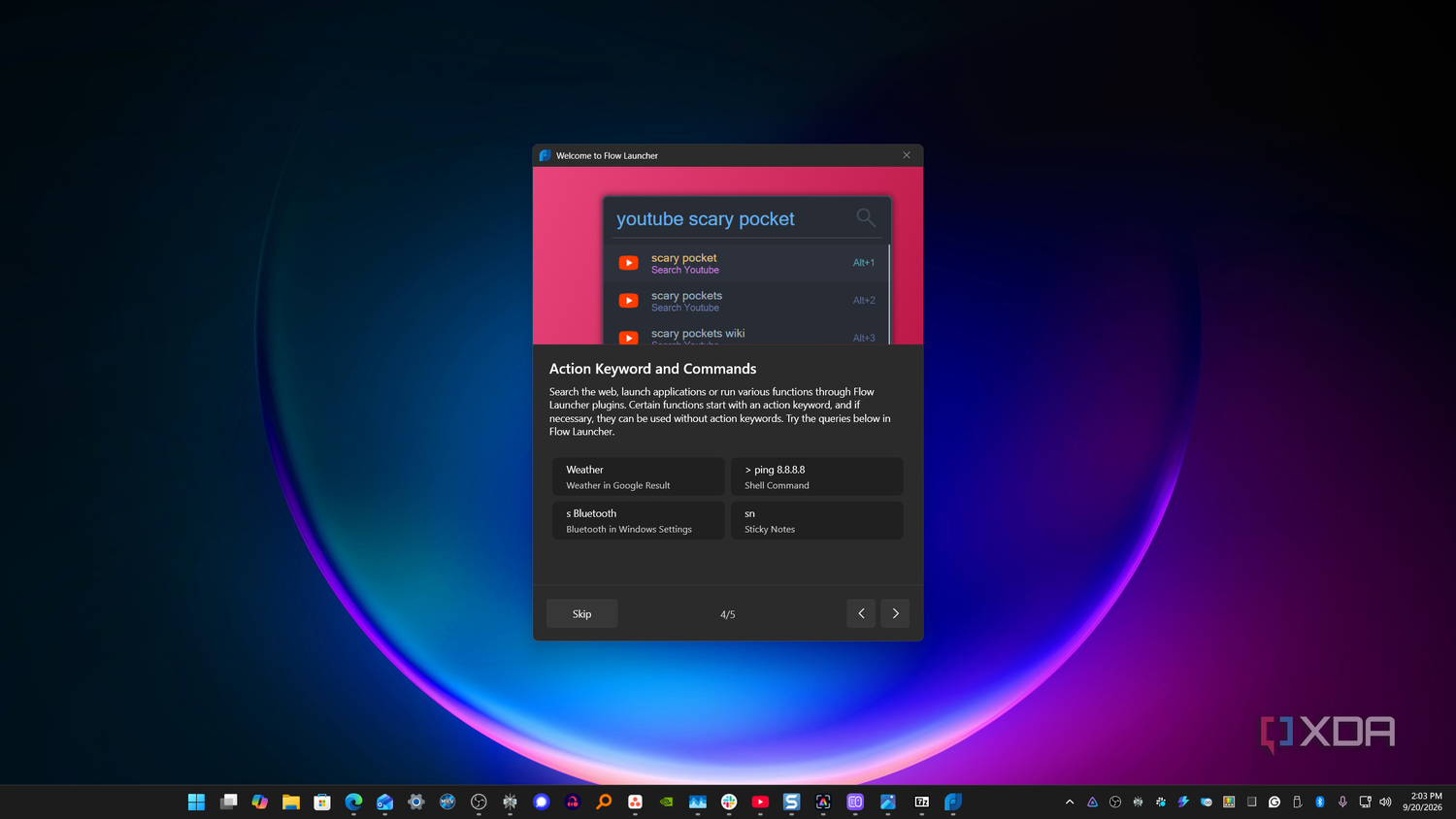Viewport: 1456px width, 819px height.
Task: Click the Flow Launcher icon in title bar
Action: [x=545, y=155]
